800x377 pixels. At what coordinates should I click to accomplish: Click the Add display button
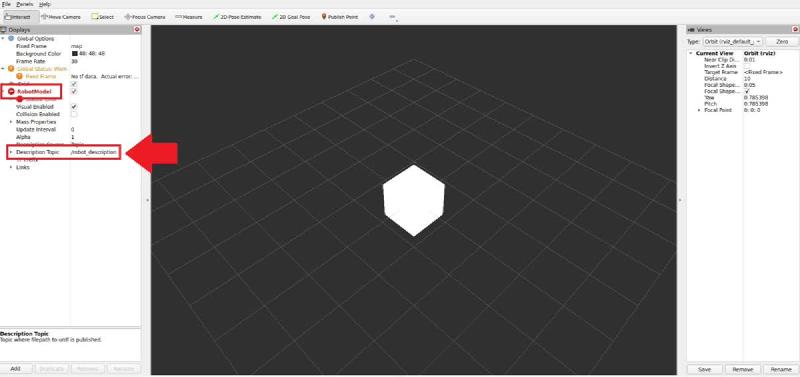click(x=16, y=368)
